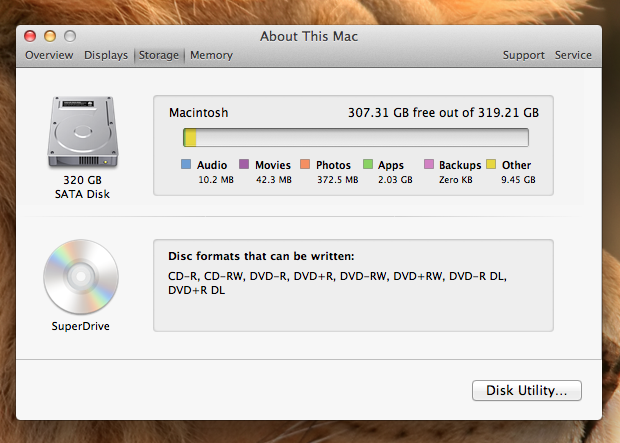Open the Support section
Viewport: 620px width, 443px height.
coord(524,55)
